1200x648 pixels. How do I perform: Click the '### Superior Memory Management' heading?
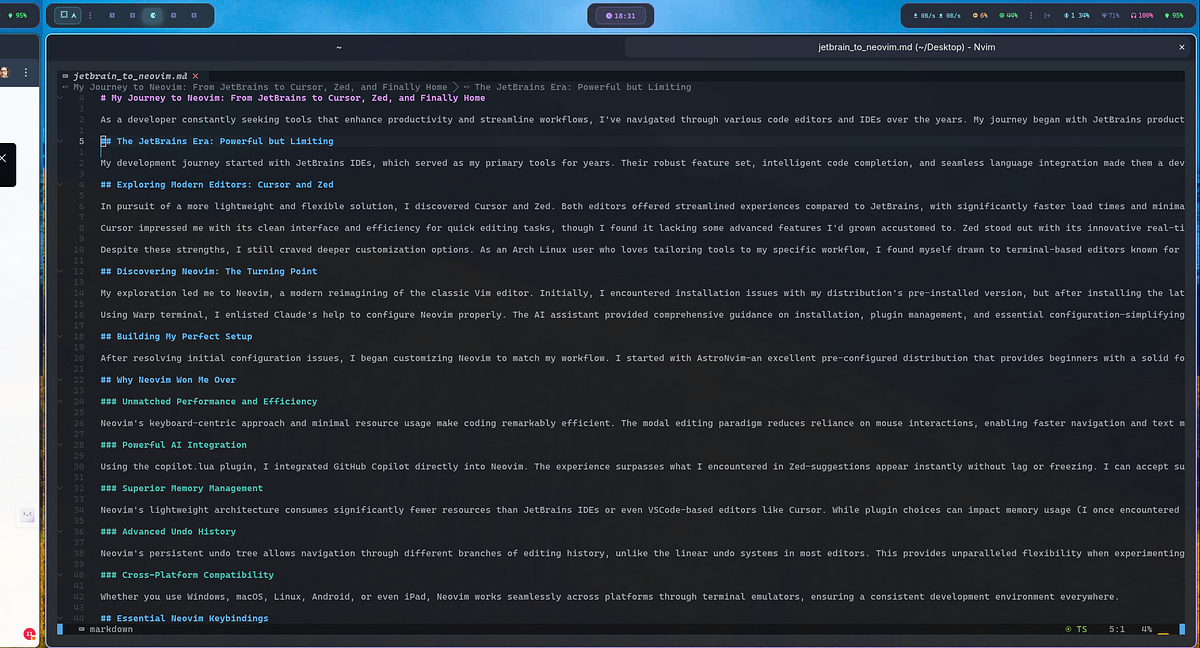(182, 488)
